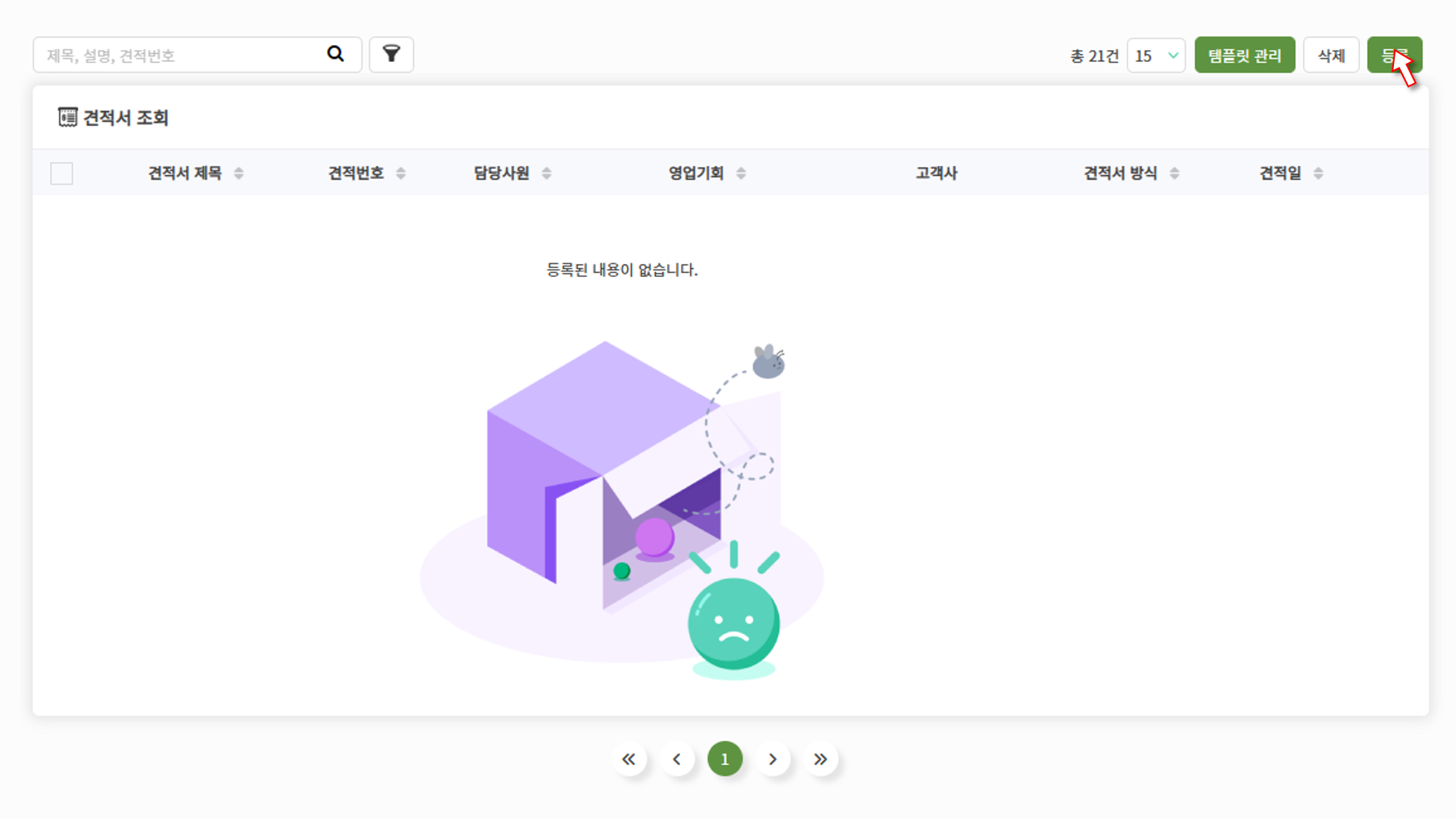Open the filter funnel button
Image resolution: width=1456 pixels, height=819 pixels.
(392, 55)
